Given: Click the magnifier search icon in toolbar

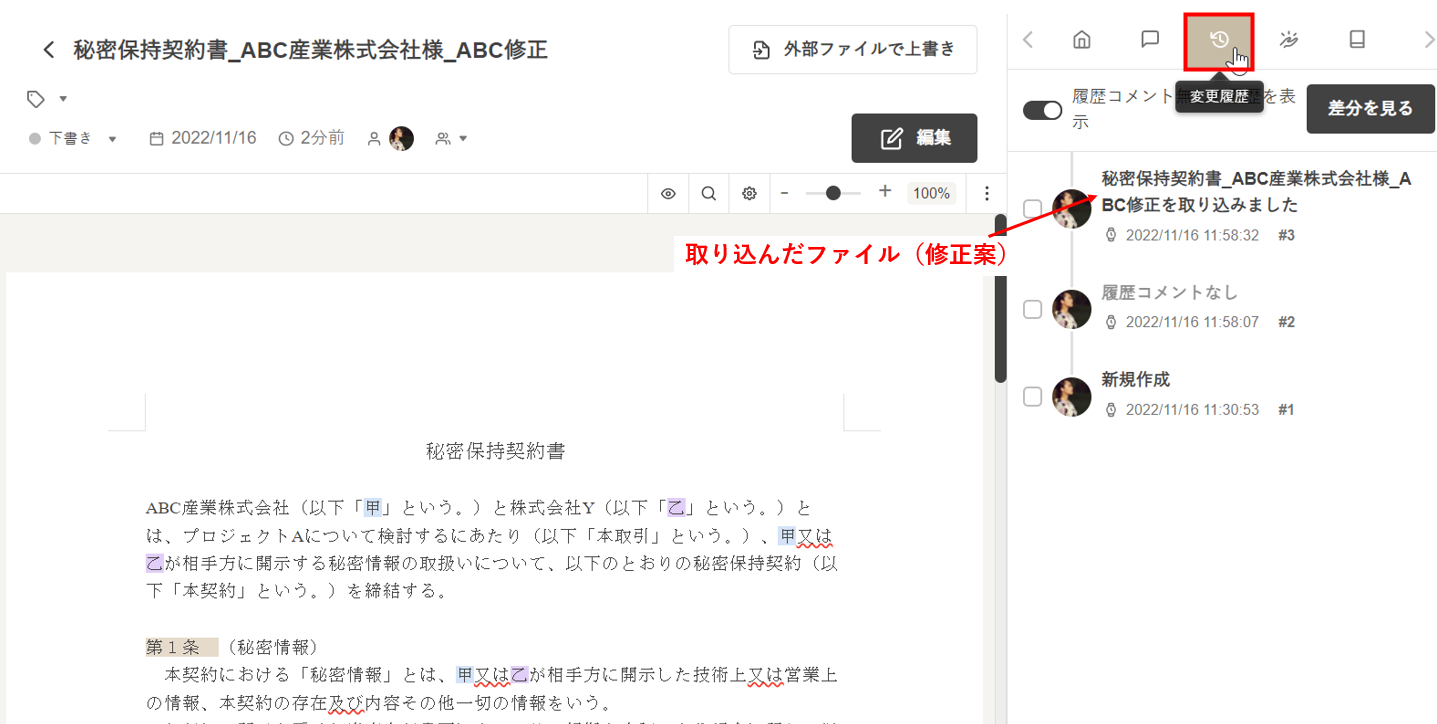Looking at the screenshot, I should click(x=708, y=194).
